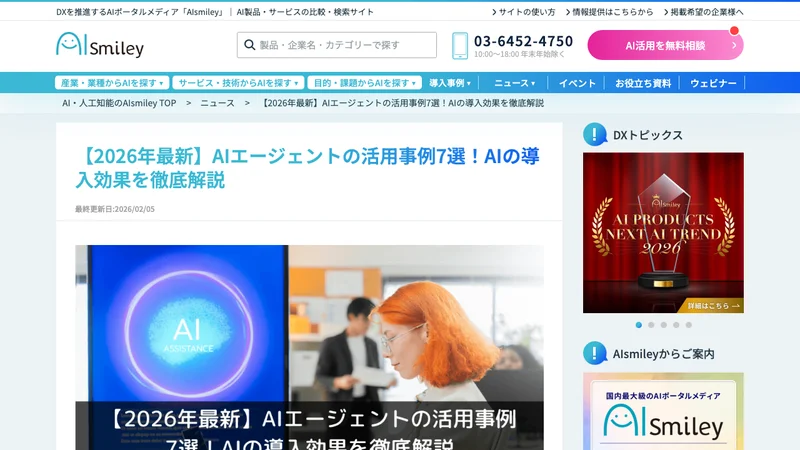The height and width of the screenshot is (450, 800).
Task: Click the AIsmileyからご案内 heading text
Action: tap(663, 354)
